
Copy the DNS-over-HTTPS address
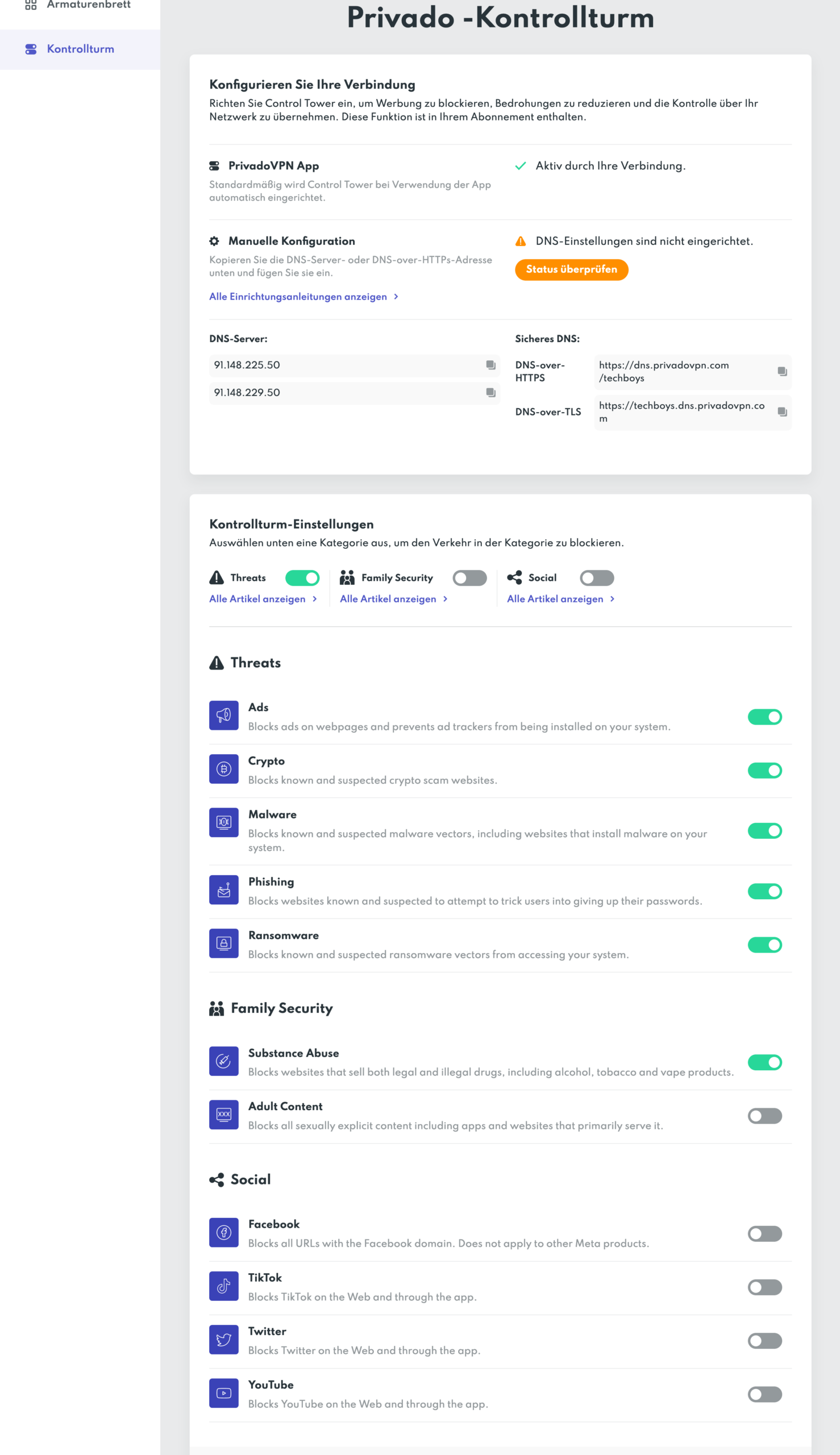782,372
